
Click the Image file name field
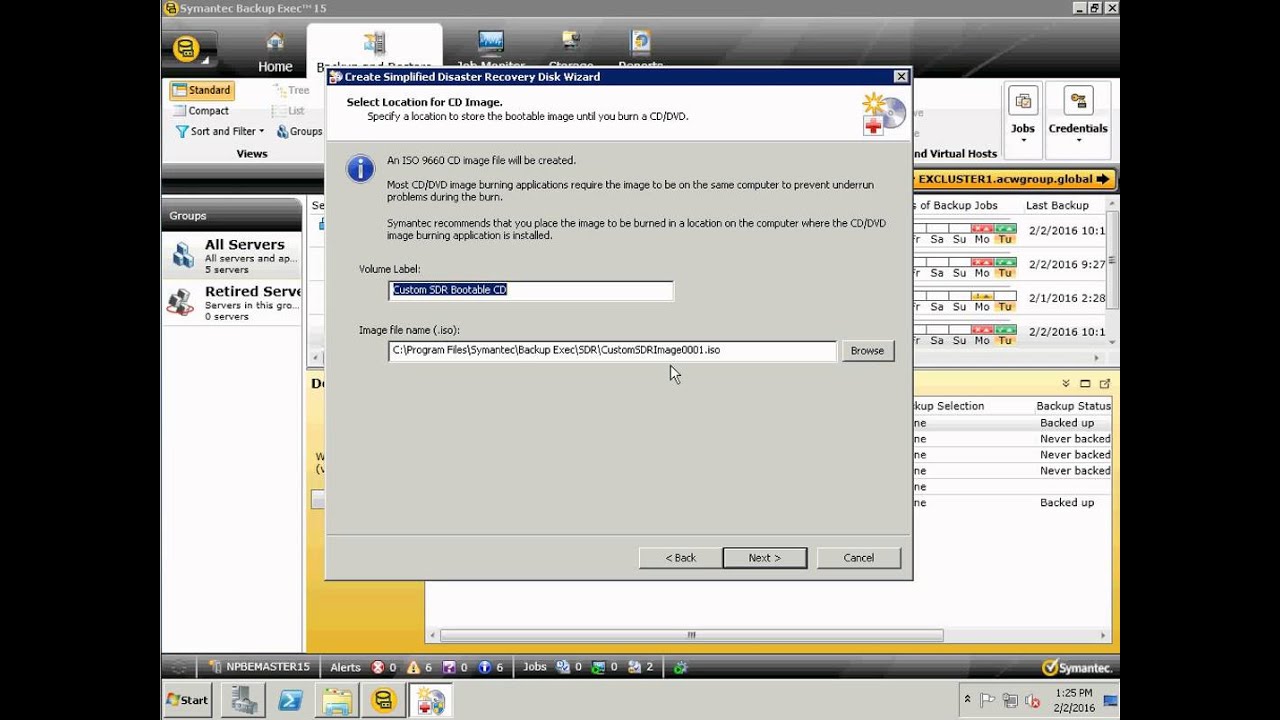tap(612, 351)
